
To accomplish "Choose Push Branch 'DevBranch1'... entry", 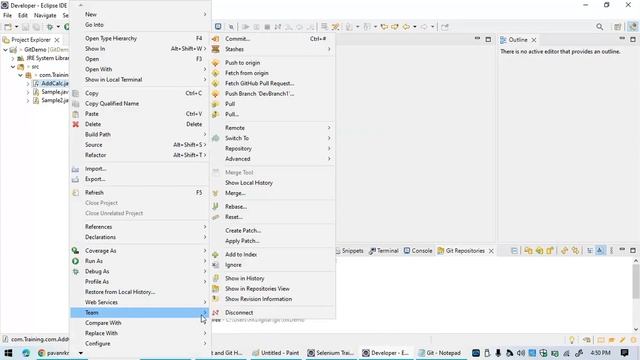I will pyautogui.click(x=273, y=93).
